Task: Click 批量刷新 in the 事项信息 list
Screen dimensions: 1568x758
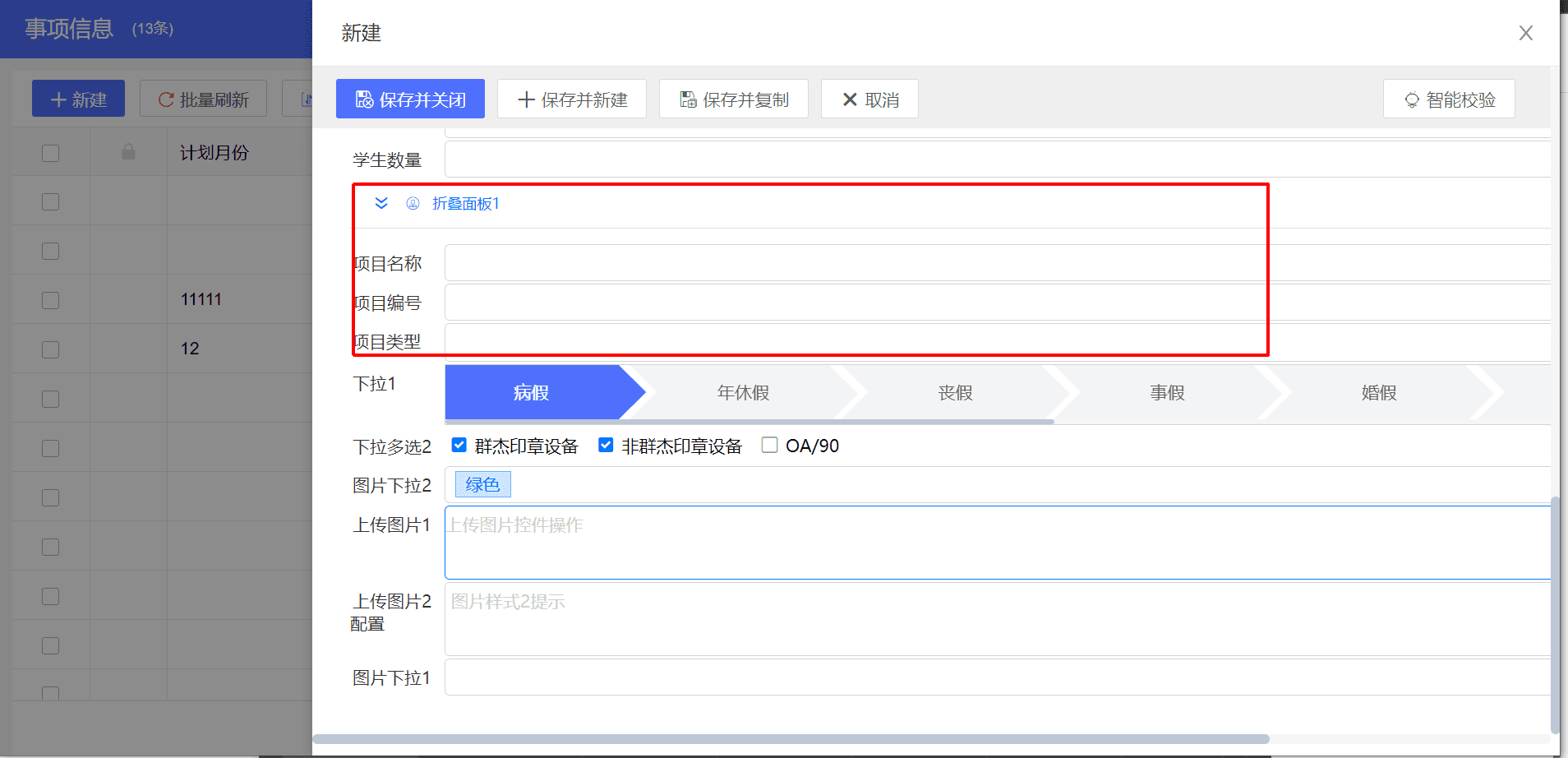Action: pos(203,99)
